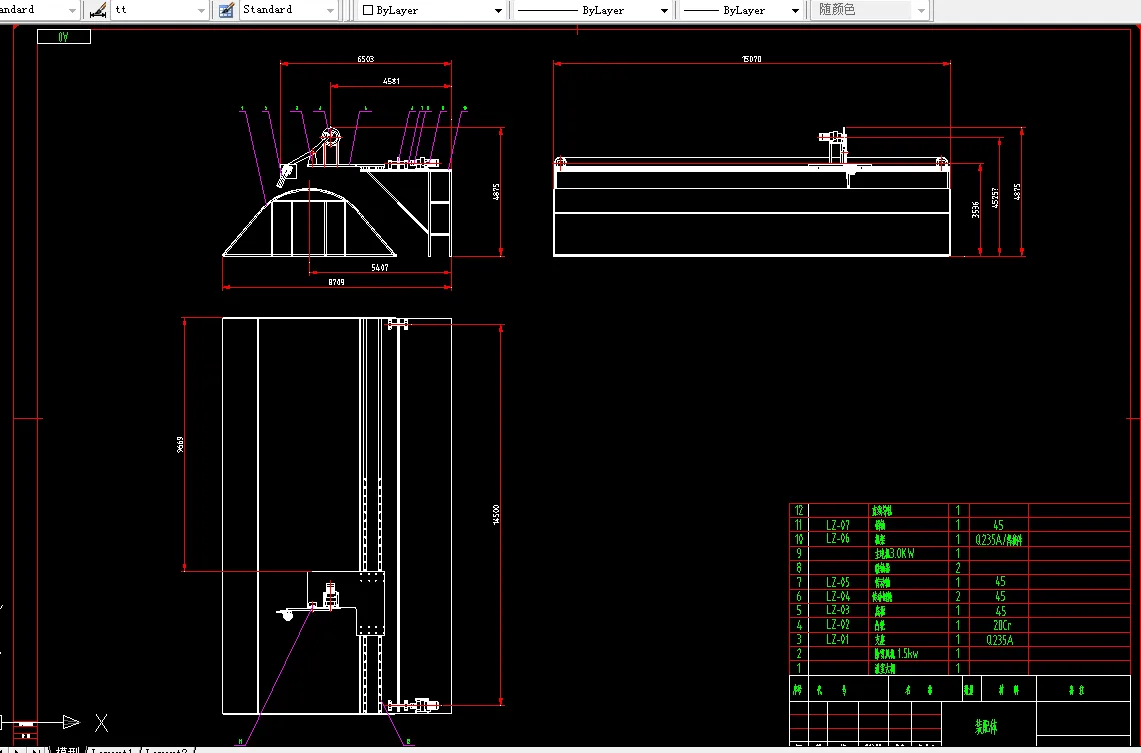
Task: Select the 3536 vertical dimension text
Action: click(x=976, y=210)
